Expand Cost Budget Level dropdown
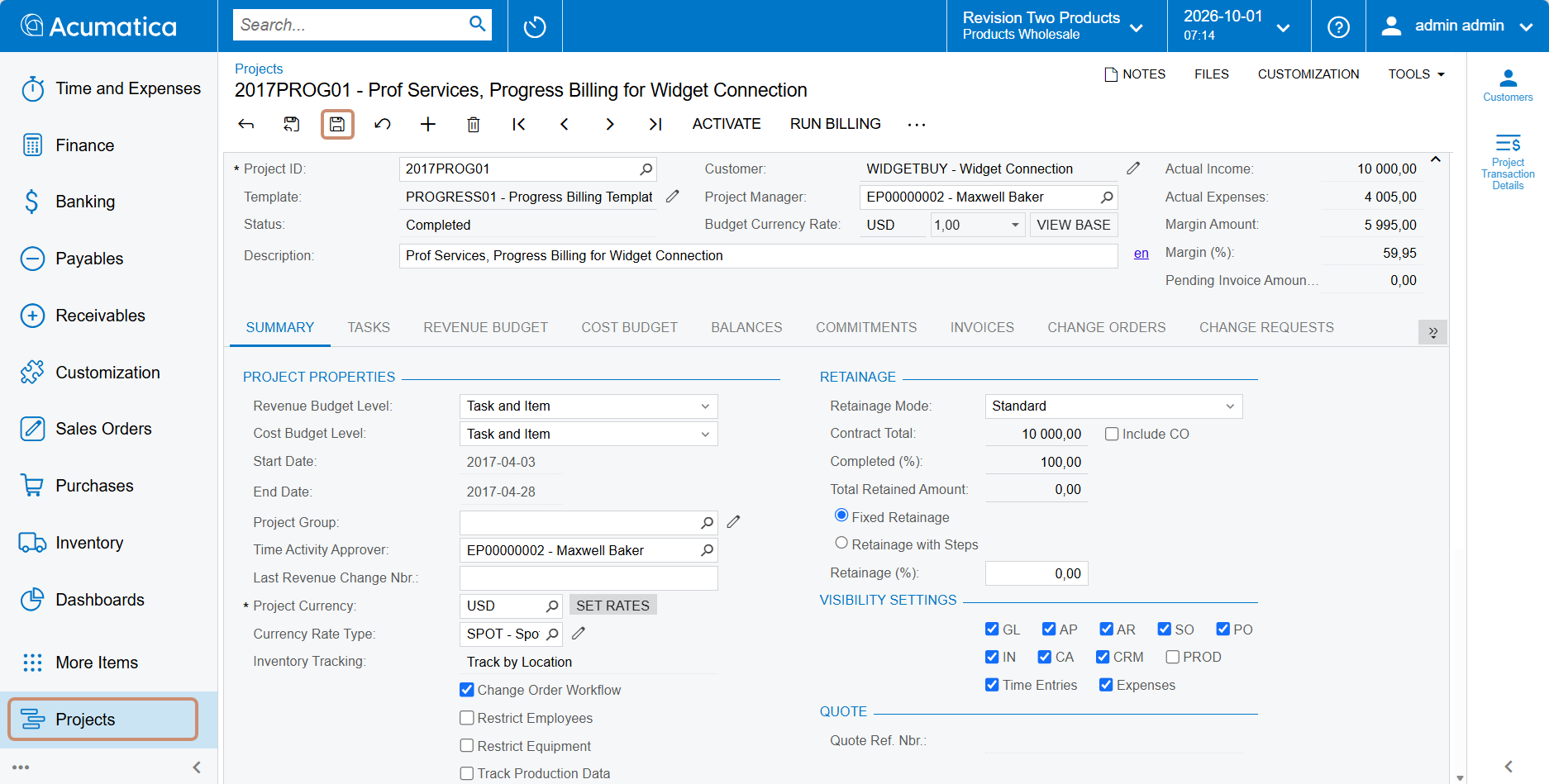 (x=705, y=435)
